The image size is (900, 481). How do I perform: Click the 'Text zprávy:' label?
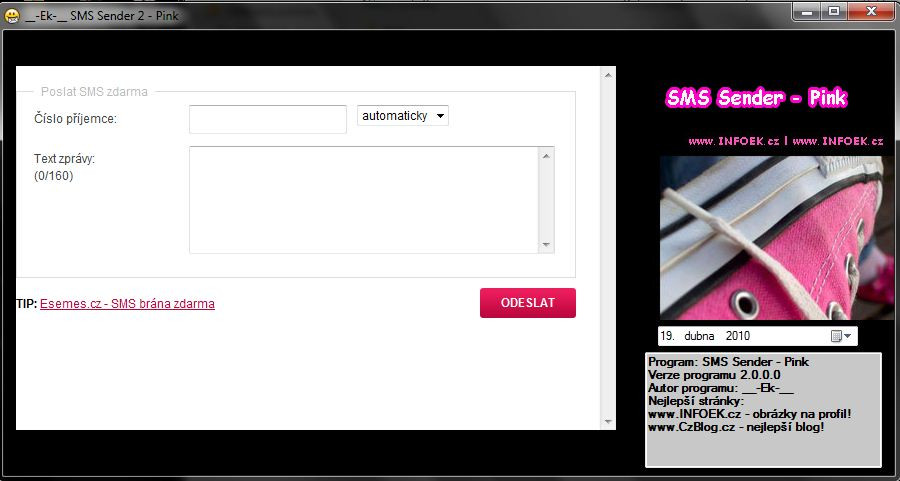pyautogui.click(x=64, y=159)
